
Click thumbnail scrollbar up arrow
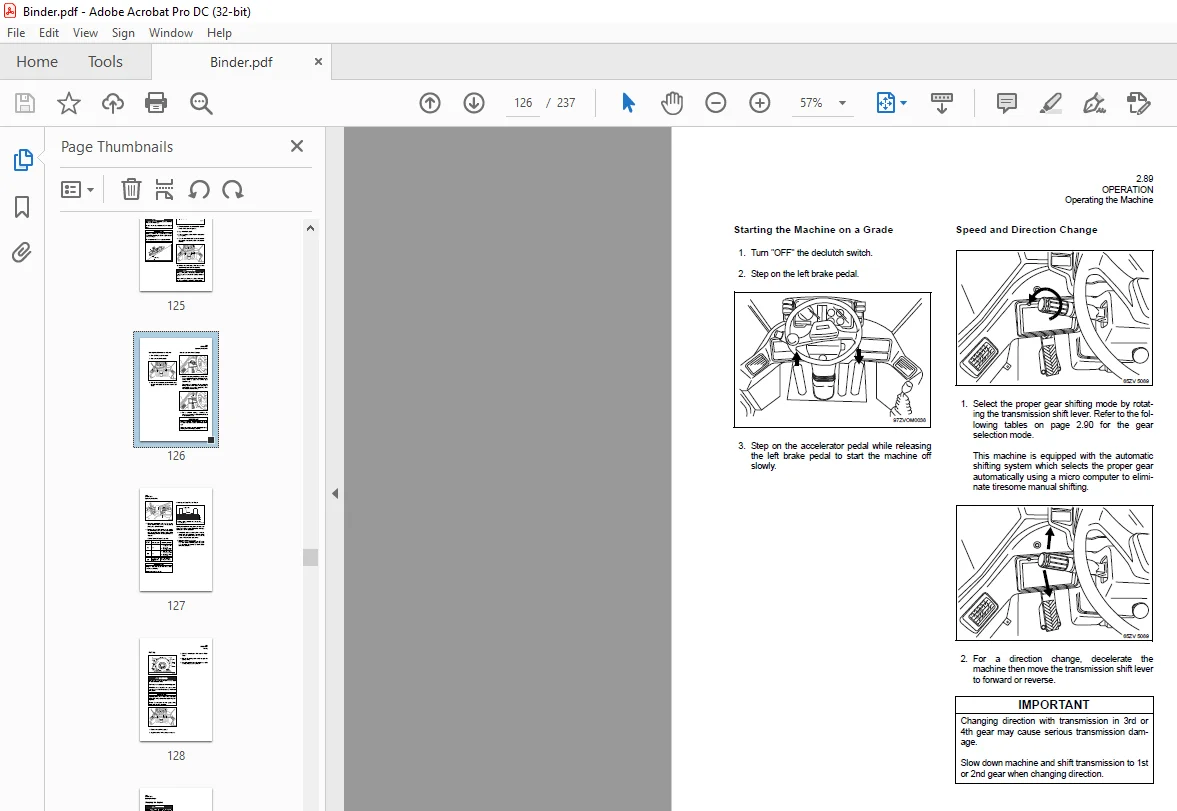310,228
